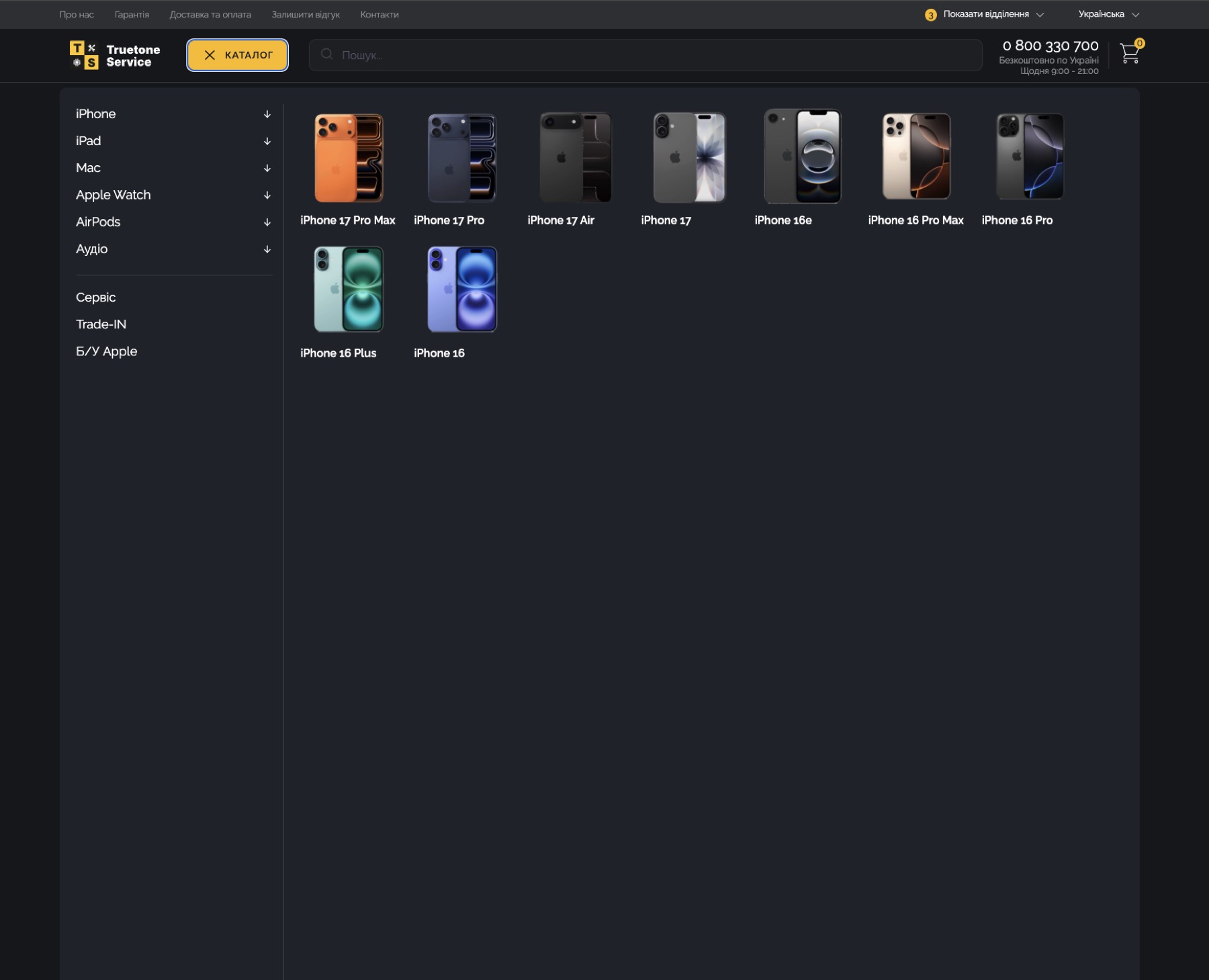Expand the iPhone category arrow
Image resolution: width=1209 pixels, height=980 pixels.
267,114
